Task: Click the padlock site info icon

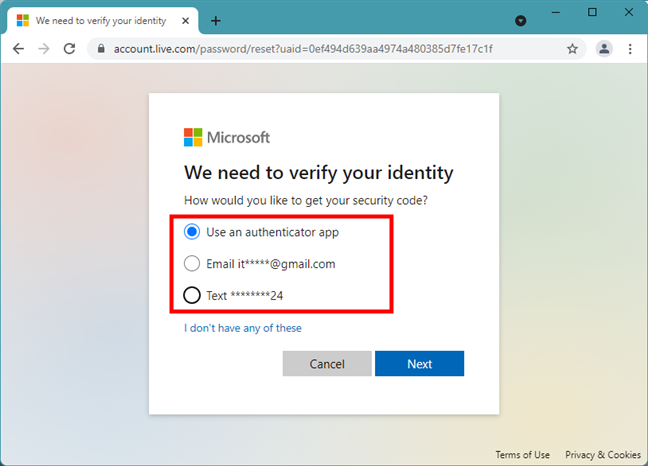Action: [101, 49]
